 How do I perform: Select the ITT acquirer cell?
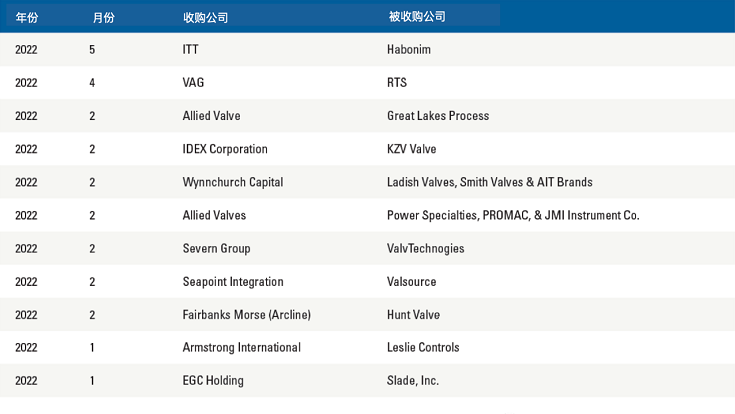[x=190, y=49]
